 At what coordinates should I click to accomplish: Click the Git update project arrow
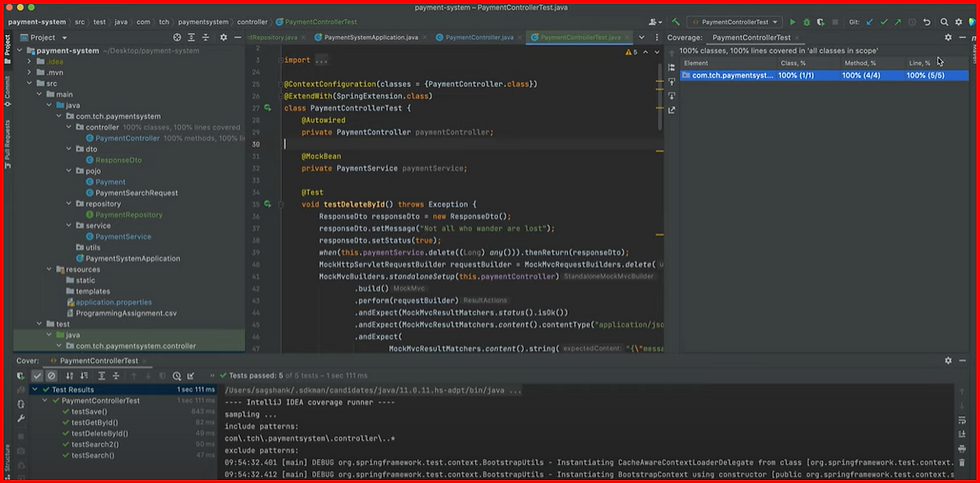coord(868,21)
